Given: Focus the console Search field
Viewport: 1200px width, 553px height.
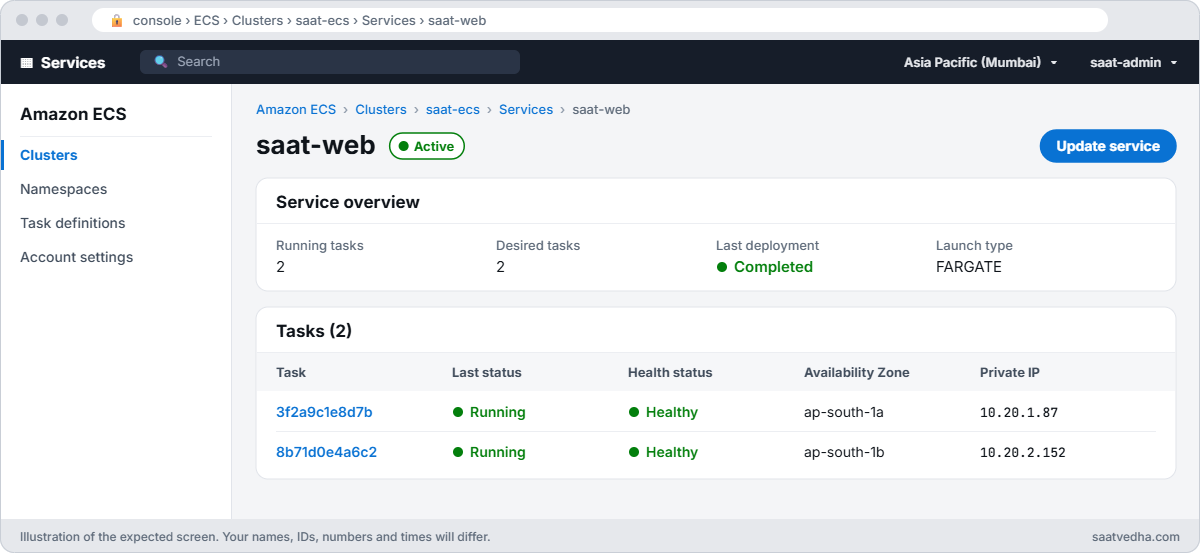Looking at the screenshot, I should coord(330,62).
